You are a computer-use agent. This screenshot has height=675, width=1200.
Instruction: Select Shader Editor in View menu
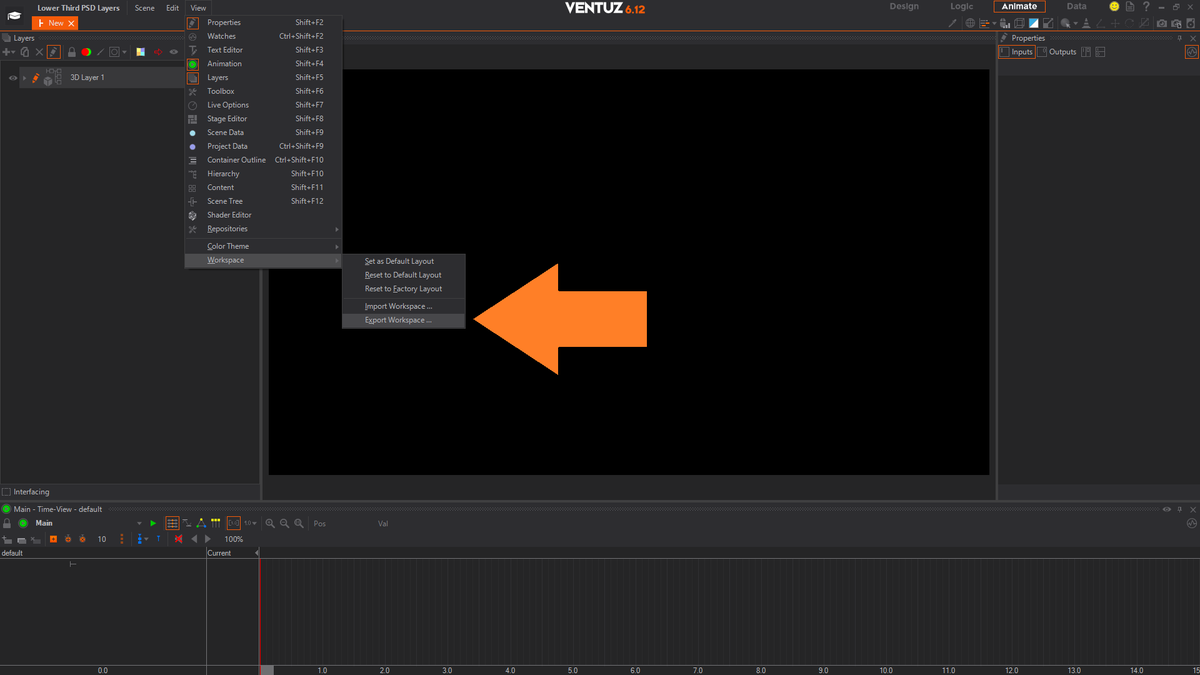[x=263, y=215]
